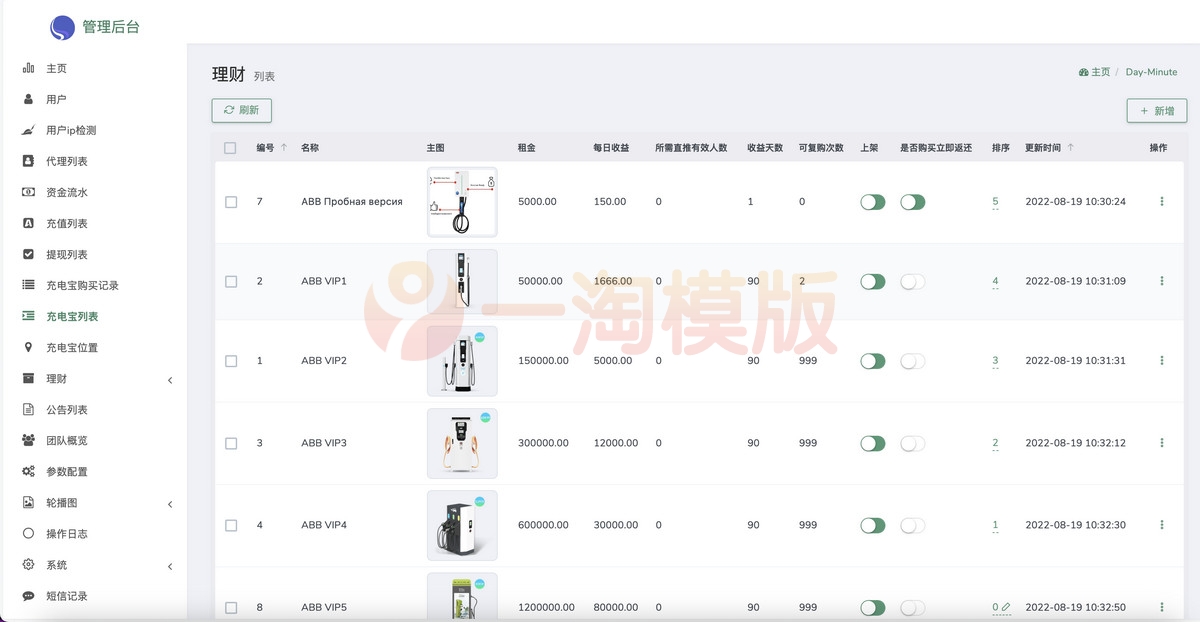Click daily income 1666.00 cell
Screen dimensions: 1200x622
click(x=613, y=282)
